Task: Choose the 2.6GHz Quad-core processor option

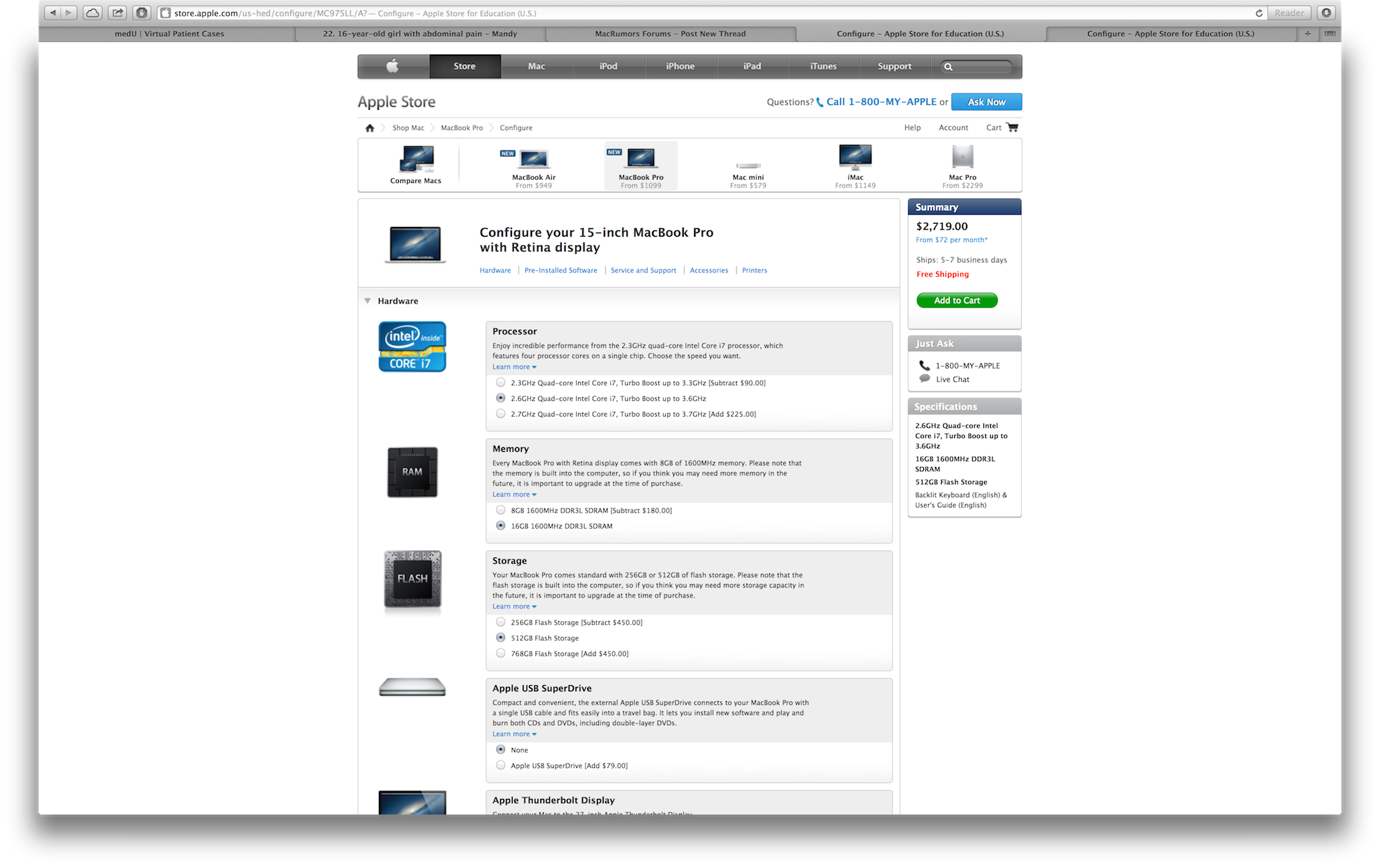Action: [x=500, y=398]
